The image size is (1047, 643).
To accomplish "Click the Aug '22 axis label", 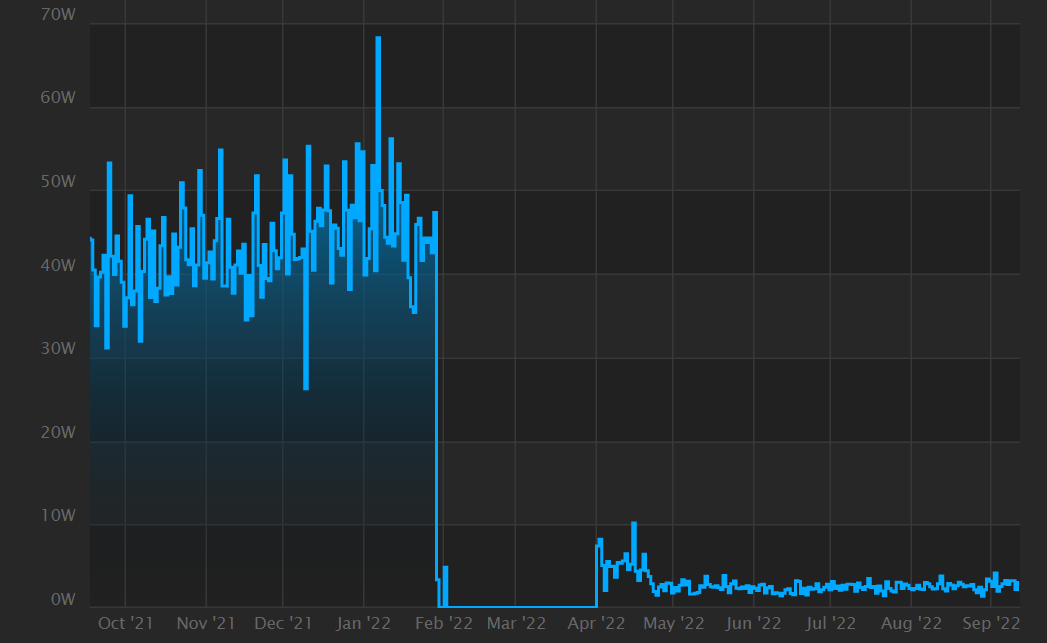I will point(911,623).
